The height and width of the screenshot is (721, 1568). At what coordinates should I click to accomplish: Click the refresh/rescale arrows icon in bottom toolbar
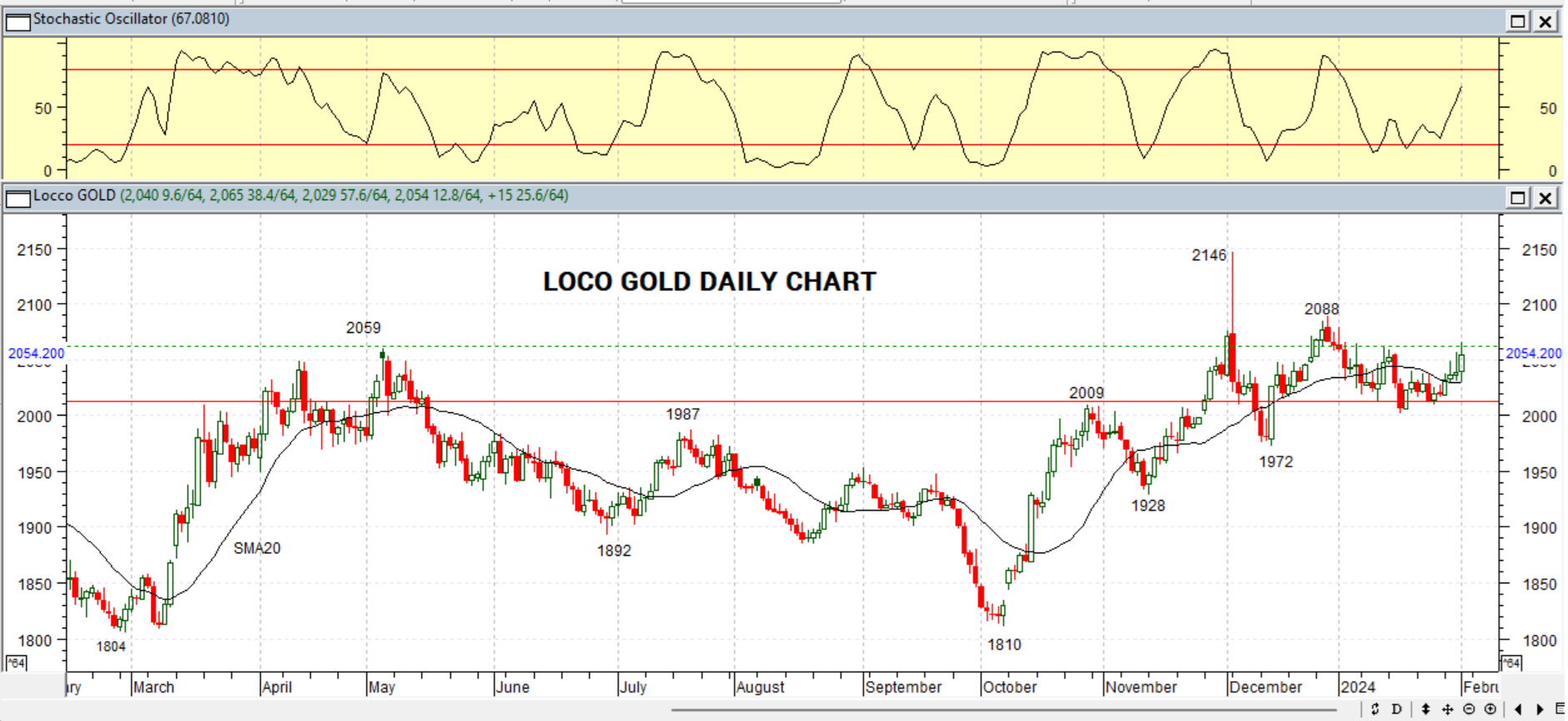pos(1375,709)
